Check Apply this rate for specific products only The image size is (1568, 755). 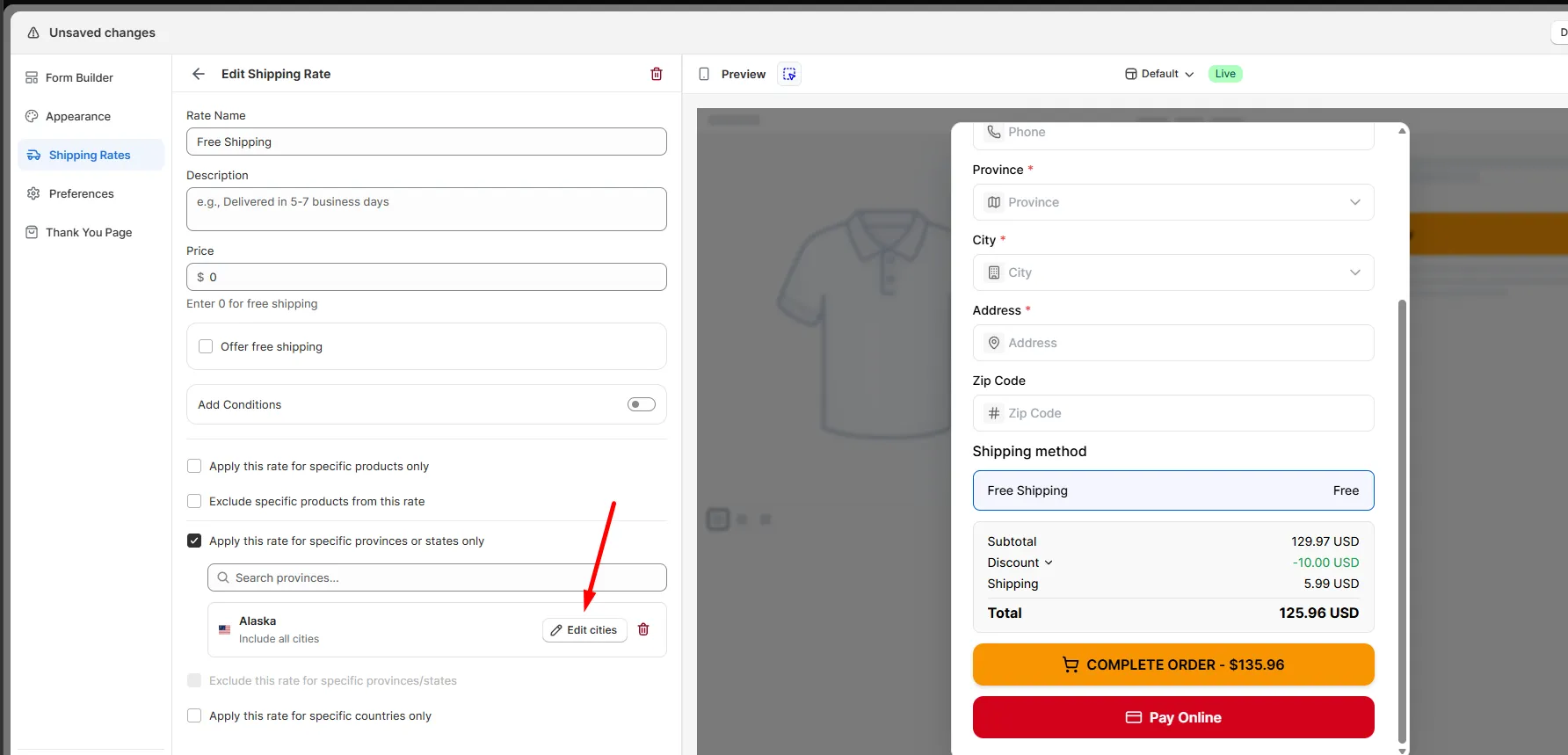click(x=194, y=466)
